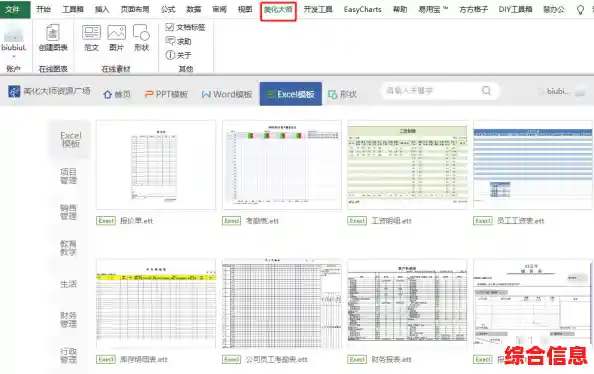Open the 公式 ribbon tab
The image size is (594, 374).
point(168,9)
